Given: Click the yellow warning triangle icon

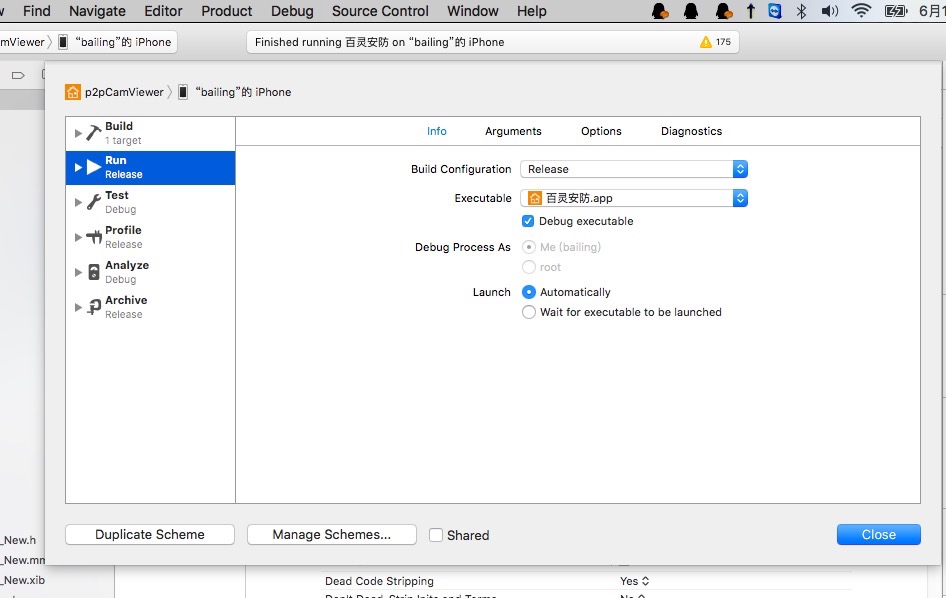Looking at the screenshot, I should point(705,42).
